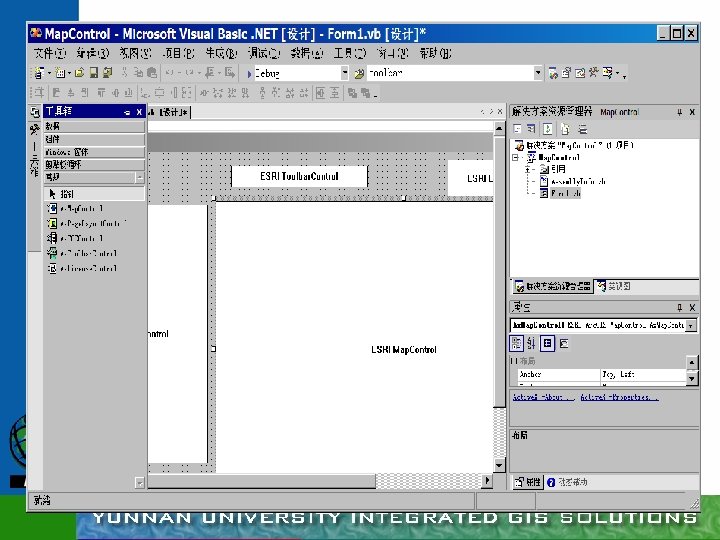Click the Save All toolbar icon
The image size is (720, 540).
pos(108,73)
